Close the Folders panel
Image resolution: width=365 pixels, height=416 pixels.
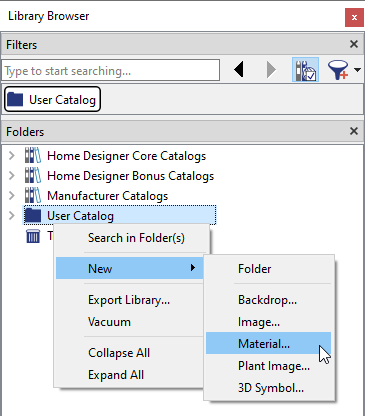click(354, 131)
